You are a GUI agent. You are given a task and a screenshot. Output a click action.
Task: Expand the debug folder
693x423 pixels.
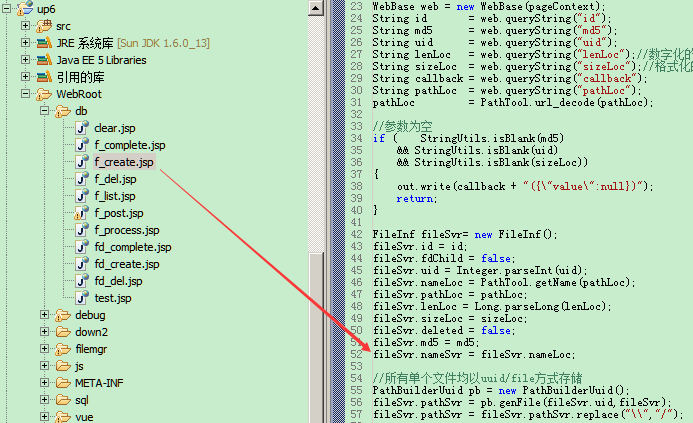[x=44, y=314]
